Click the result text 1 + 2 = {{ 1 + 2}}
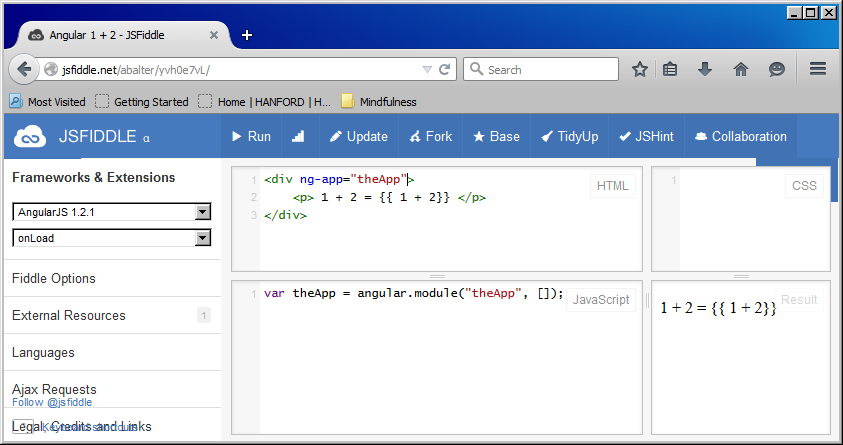 click(718, 308)
